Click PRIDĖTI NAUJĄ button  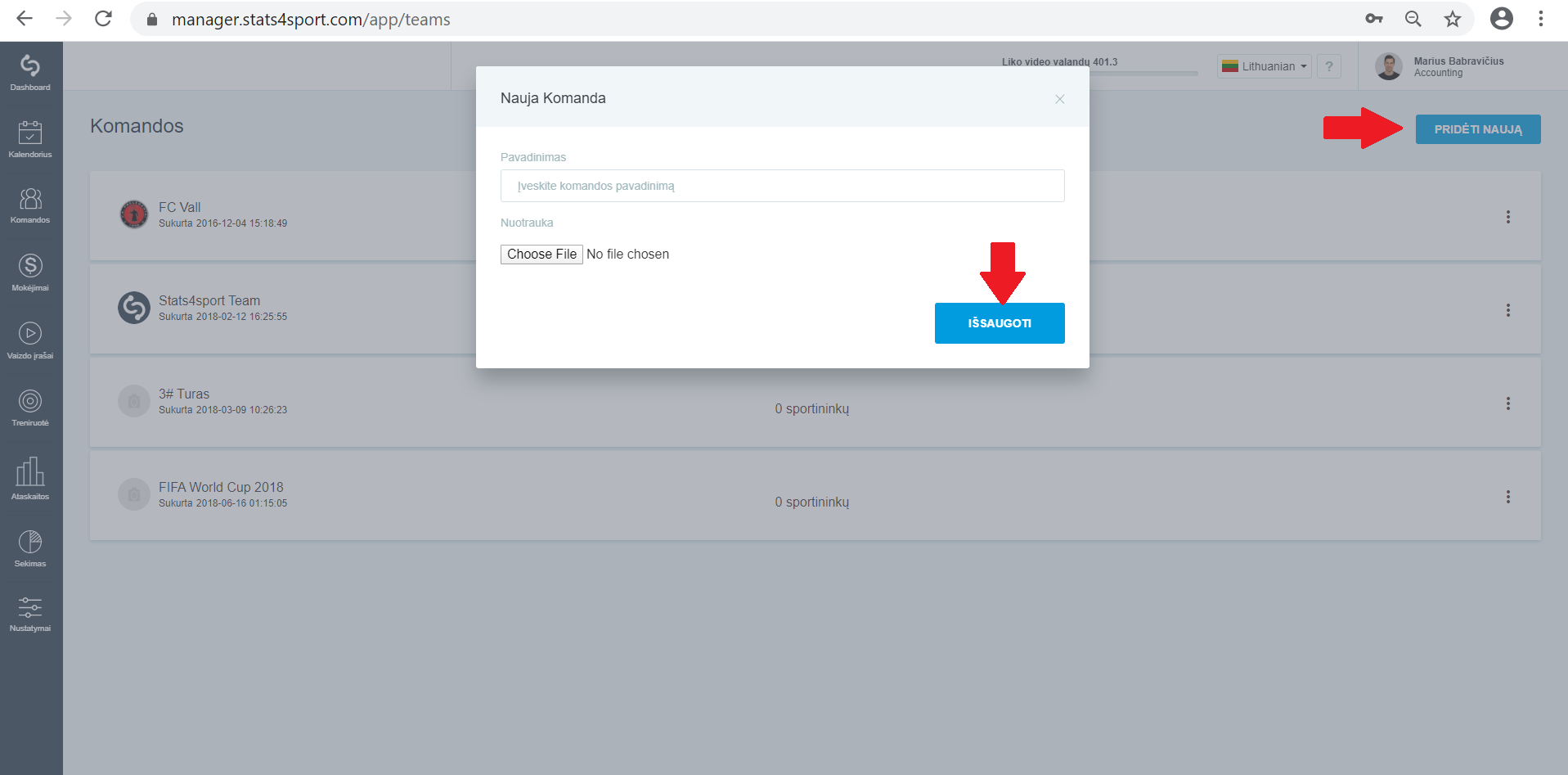click(1478, 129)
